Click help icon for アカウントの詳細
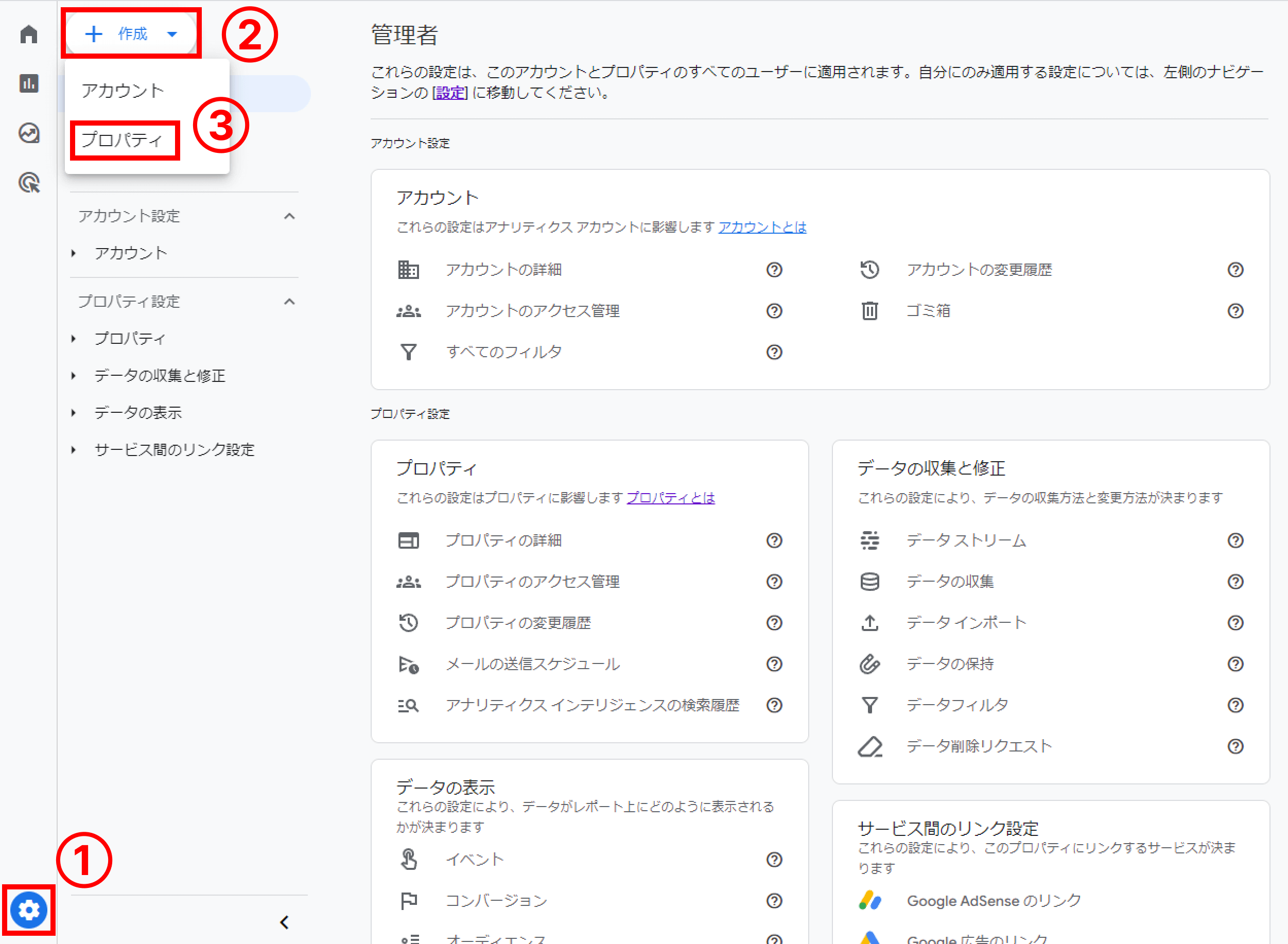The width and height of the screenshot is (1288, 944). [774, 270]
